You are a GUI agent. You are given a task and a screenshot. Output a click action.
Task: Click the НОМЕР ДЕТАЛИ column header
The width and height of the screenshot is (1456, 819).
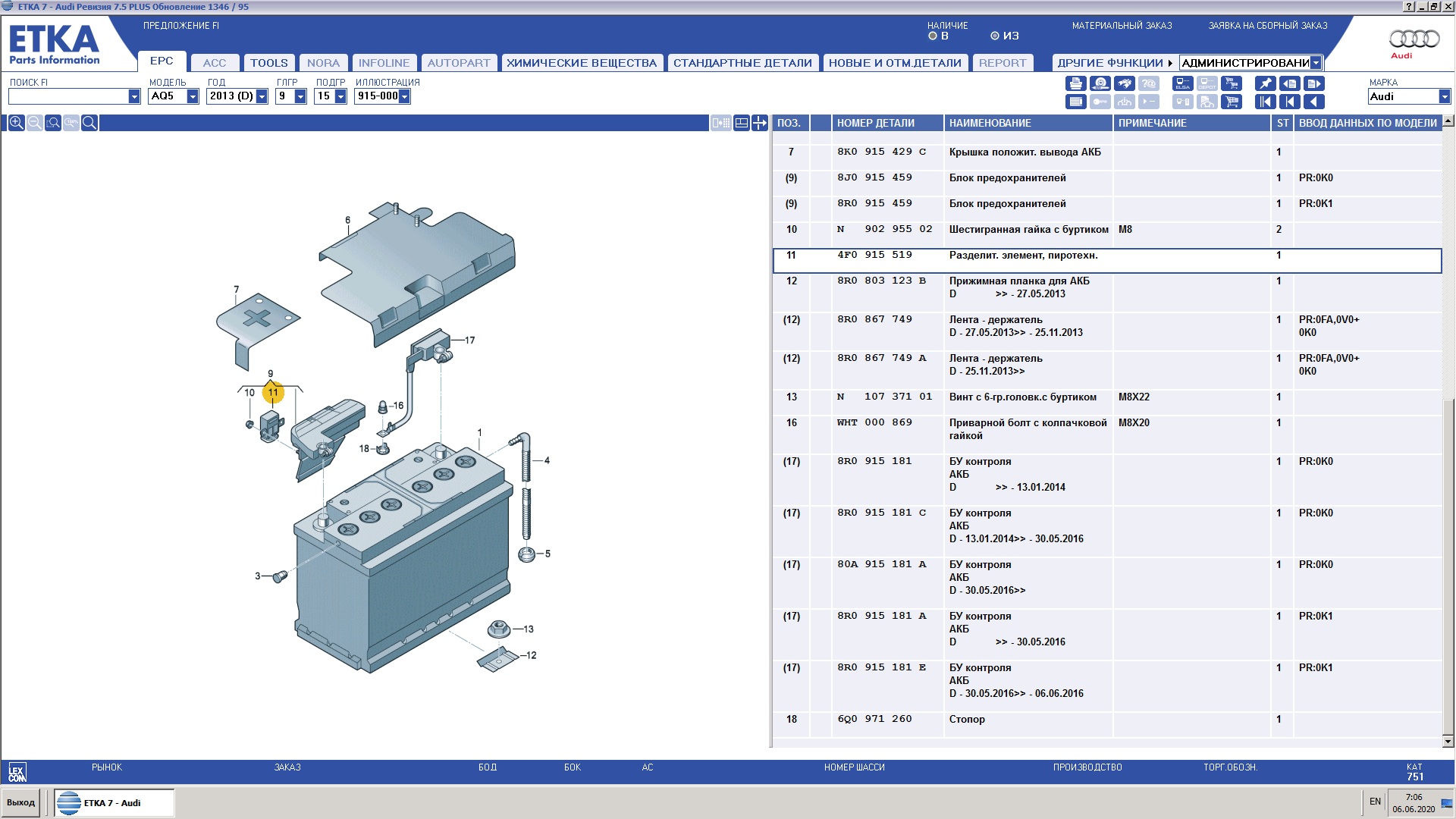tap(888, 123)
